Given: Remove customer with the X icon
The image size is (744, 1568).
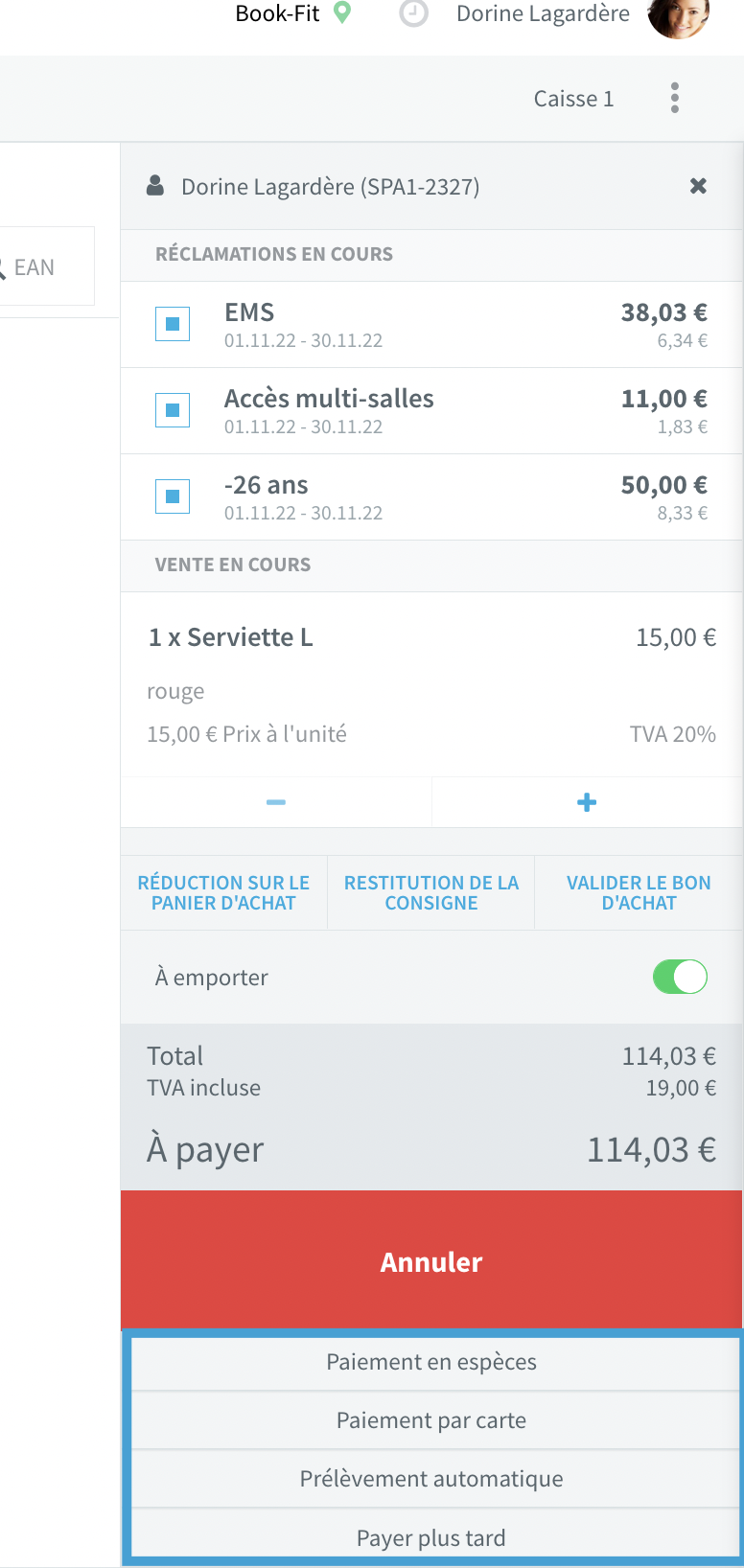Looking at the screenshot, I should [699, 186].
